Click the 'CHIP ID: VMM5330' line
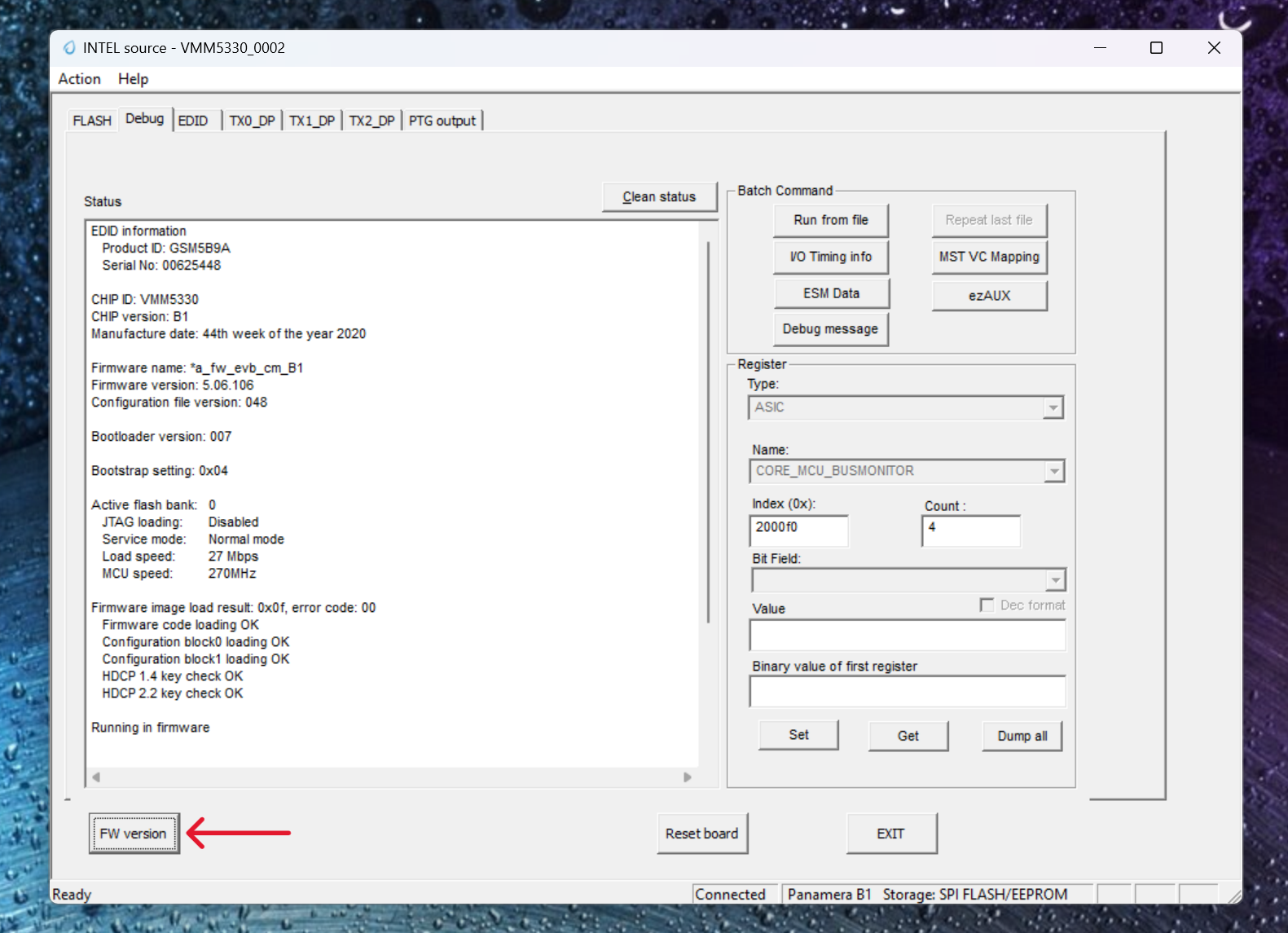The width and height of the screenshot is (1288, 933). (x=145, y=300)
